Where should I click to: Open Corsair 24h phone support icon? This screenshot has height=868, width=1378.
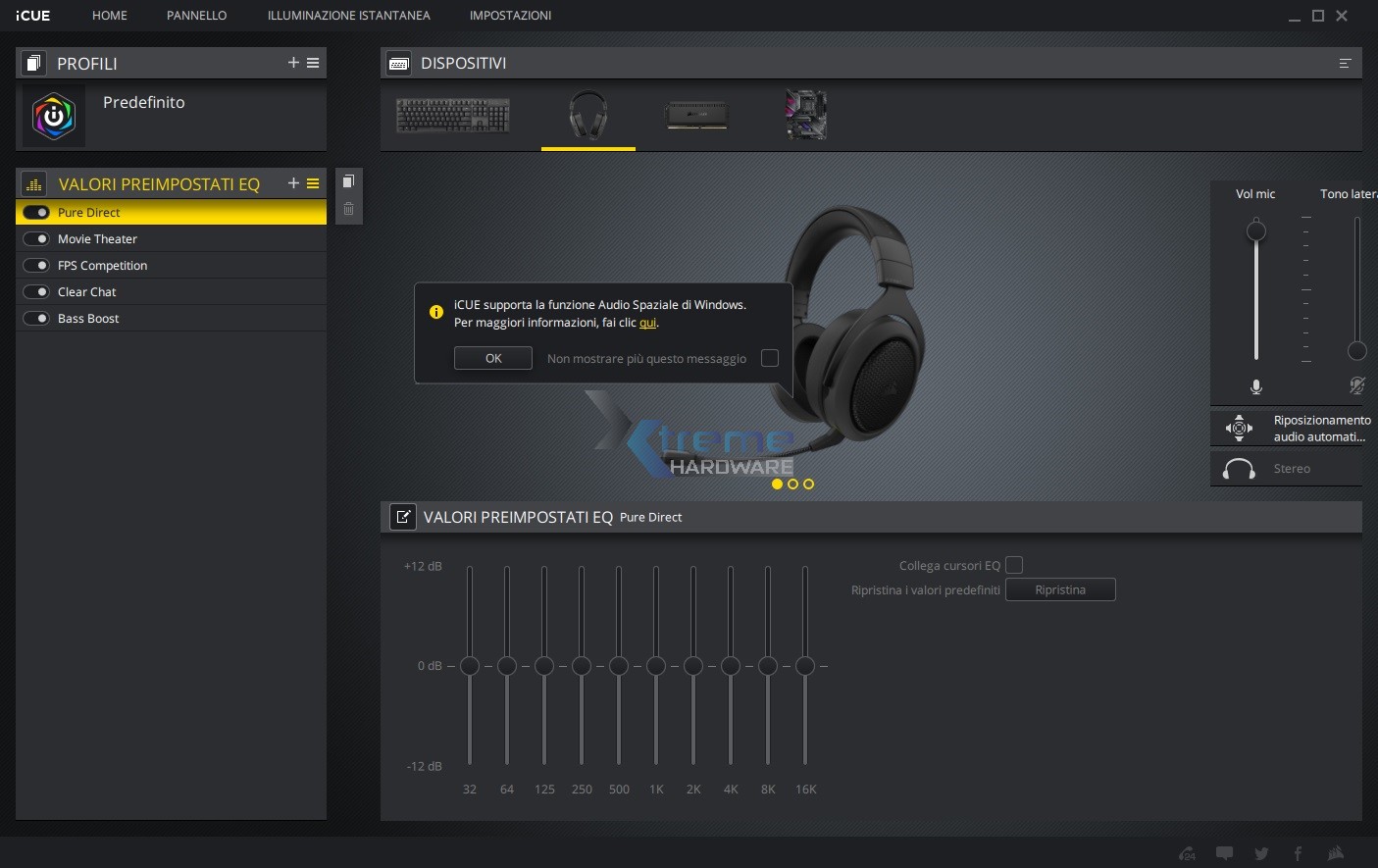point(1186,853)
